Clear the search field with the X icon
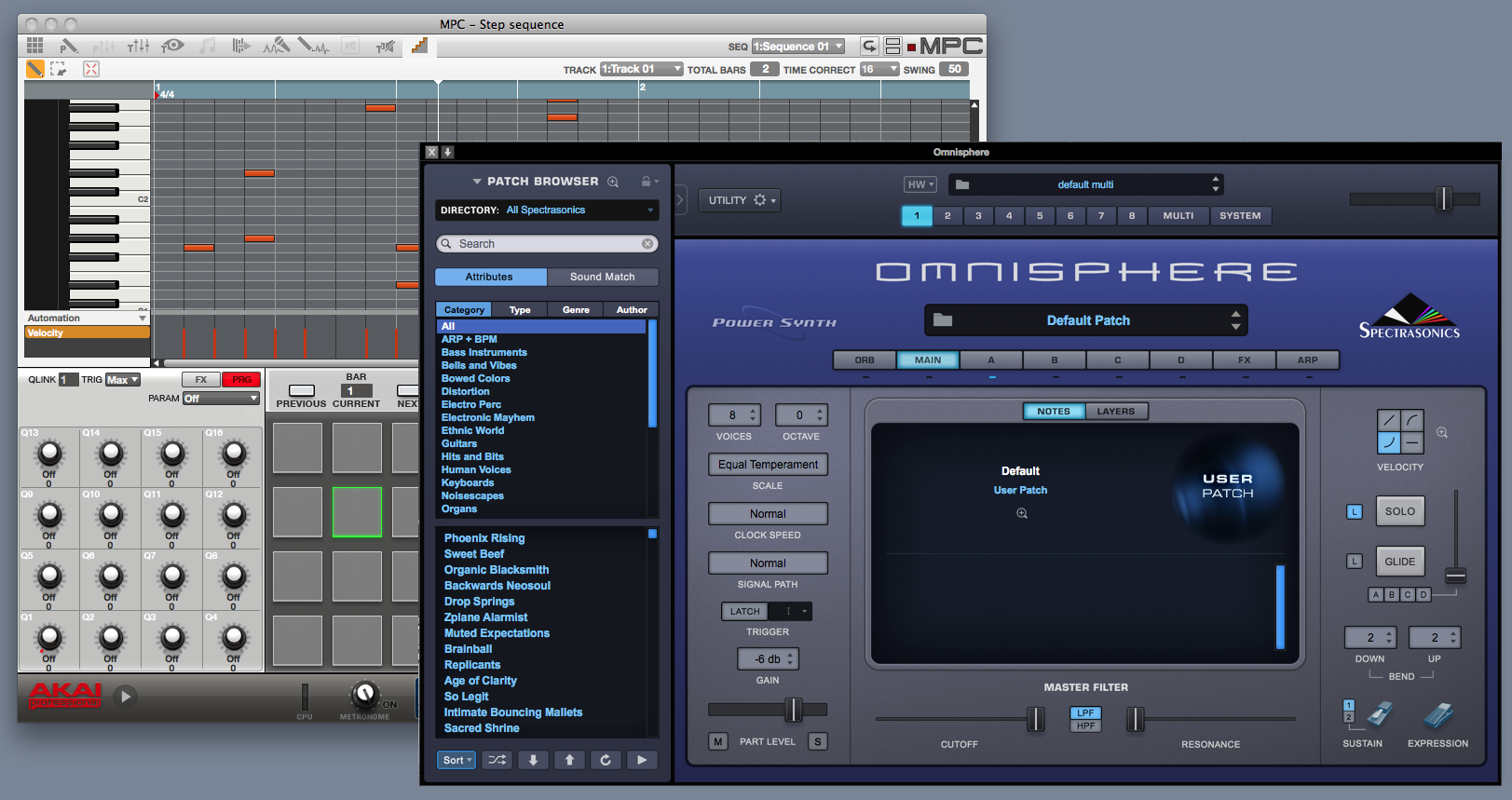Screen dimensions: 1512x800 (x=647, y=244)
